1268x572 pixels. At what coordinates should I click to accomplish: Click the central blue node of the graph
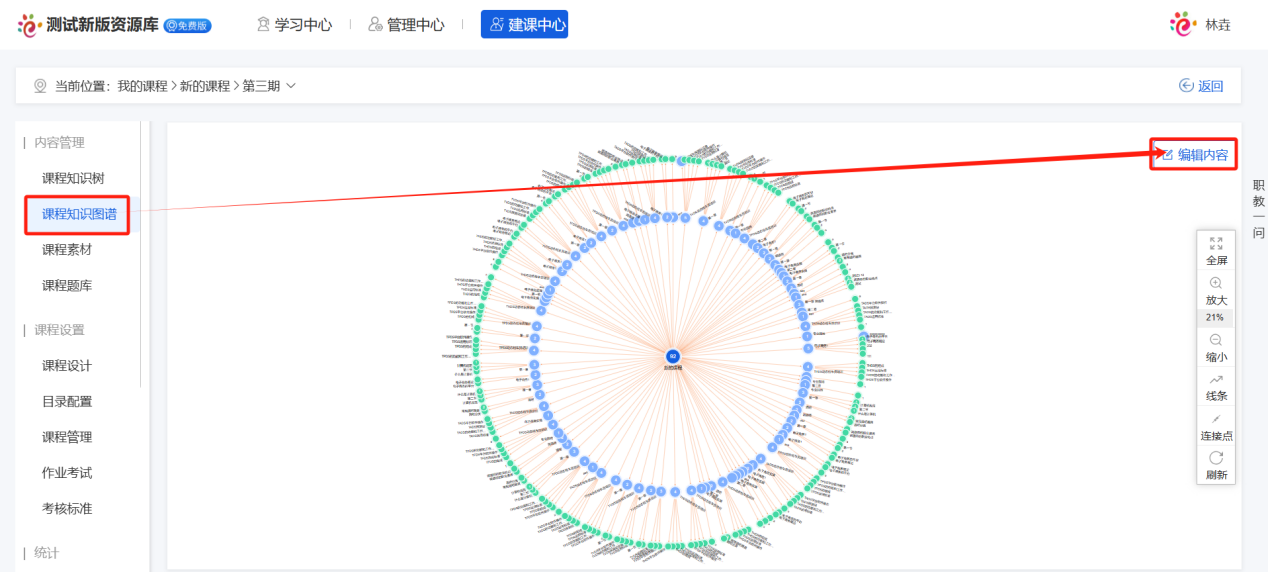coord(673,356)
